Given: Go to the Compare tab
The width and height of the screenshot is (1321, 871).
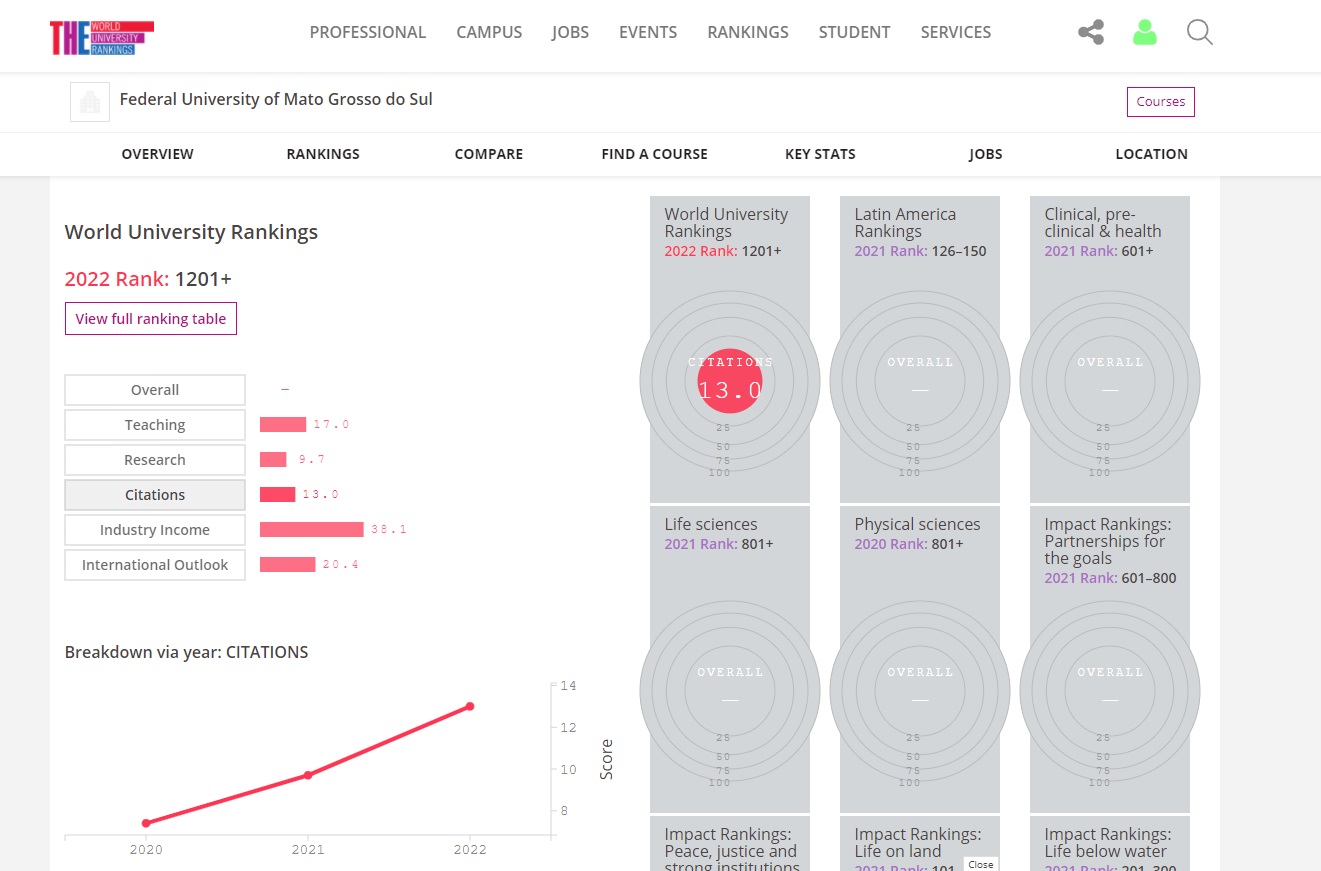Looking at the screenshot, I should [x=488, y=154].
